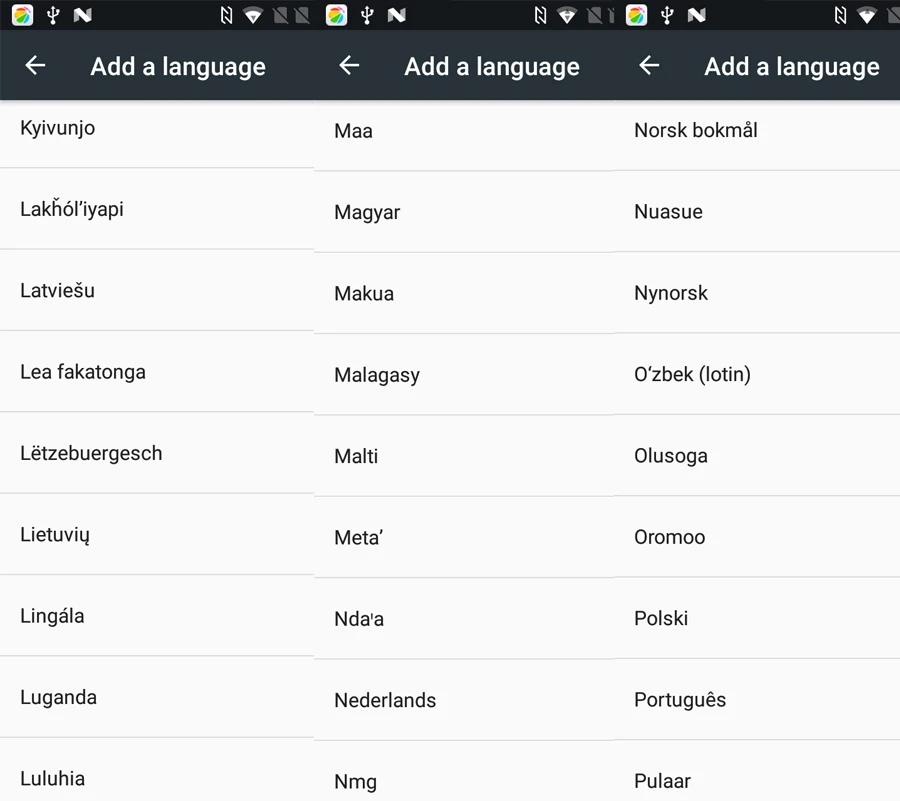Screen dimensions: 900x801
Task: Select Malagasy language
Action: point(464,375)
